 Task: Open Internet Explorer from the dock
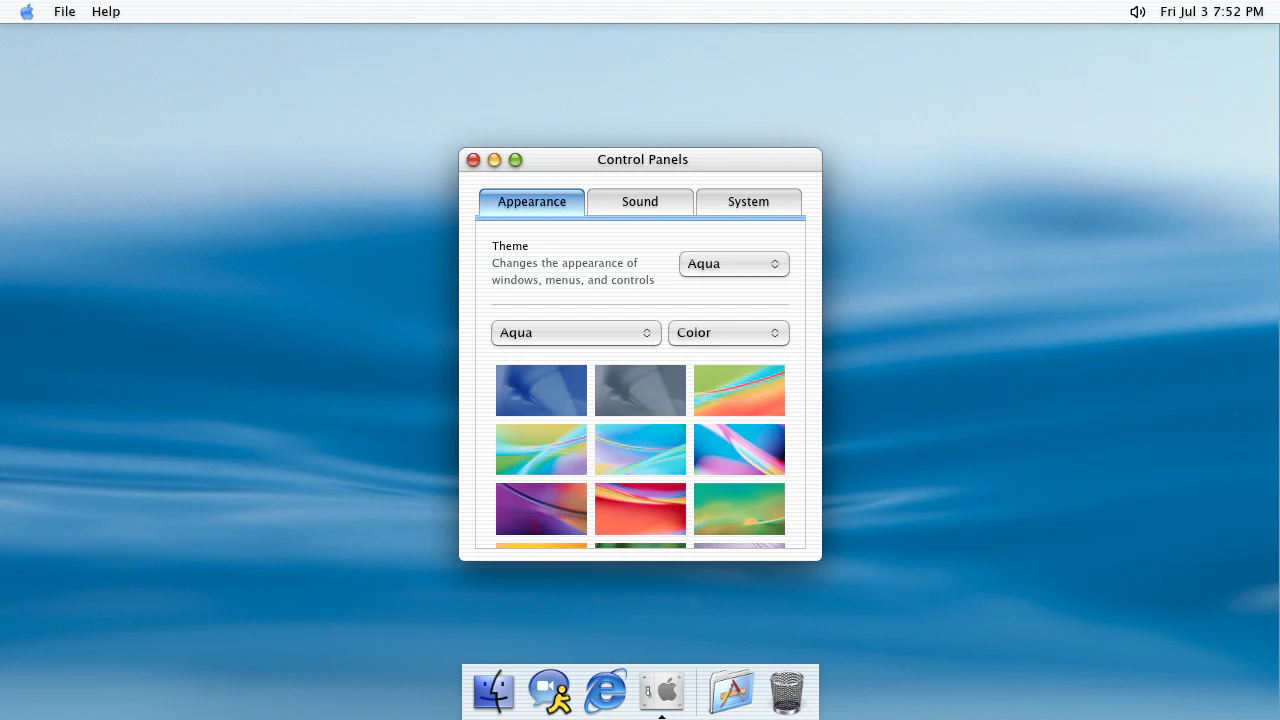[606, 692]
